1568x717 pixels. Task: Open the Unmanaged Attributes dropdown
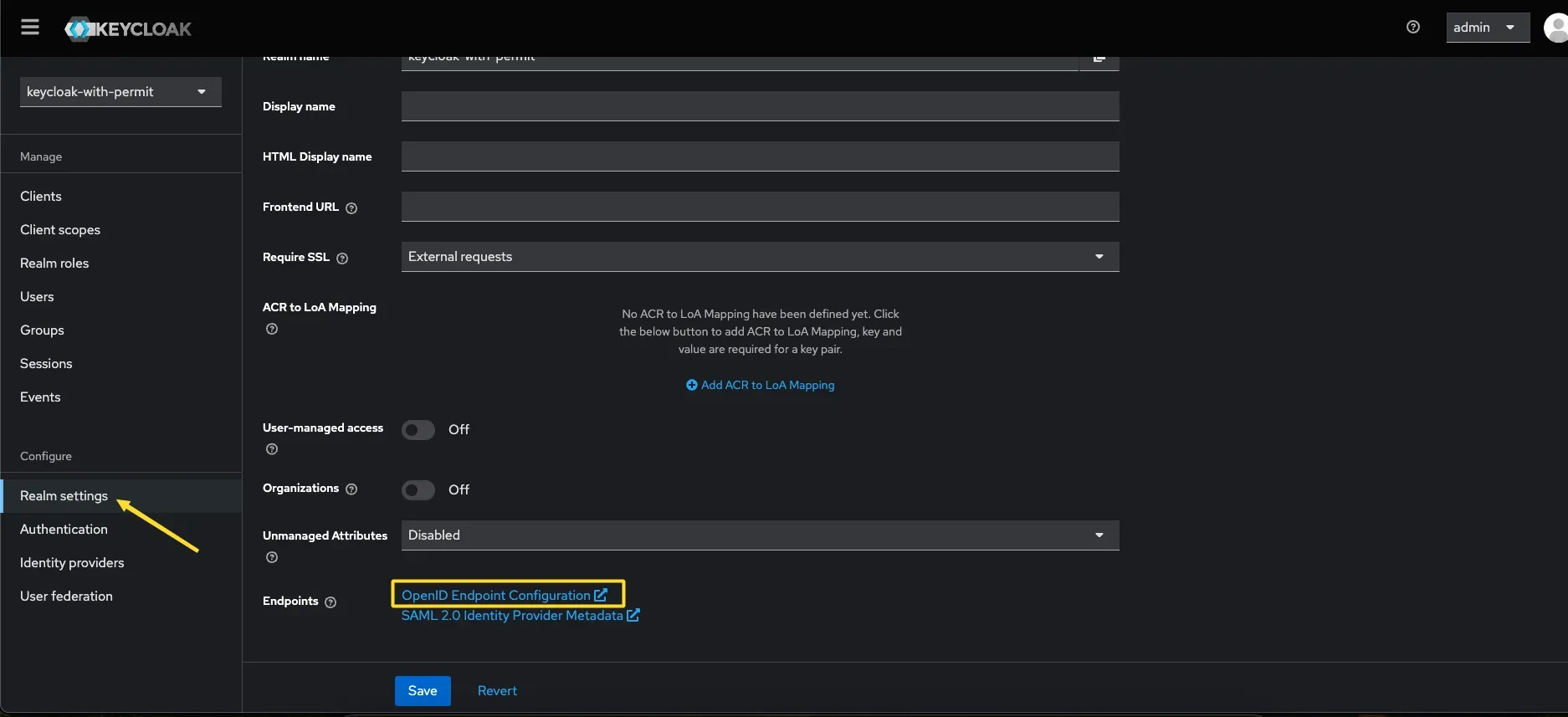[x=760, y=535]
